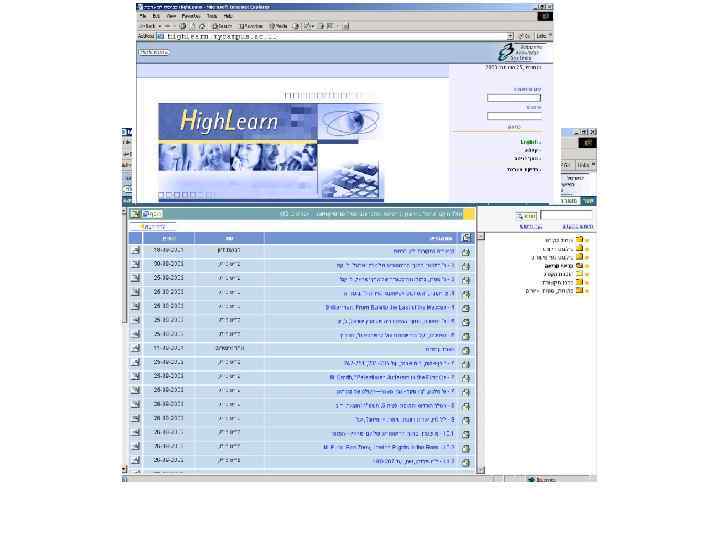Open the Edit menu in the top browser window
Image resolution: width=720 pixels, height=540 pixels.
click(x=156, y=16)
